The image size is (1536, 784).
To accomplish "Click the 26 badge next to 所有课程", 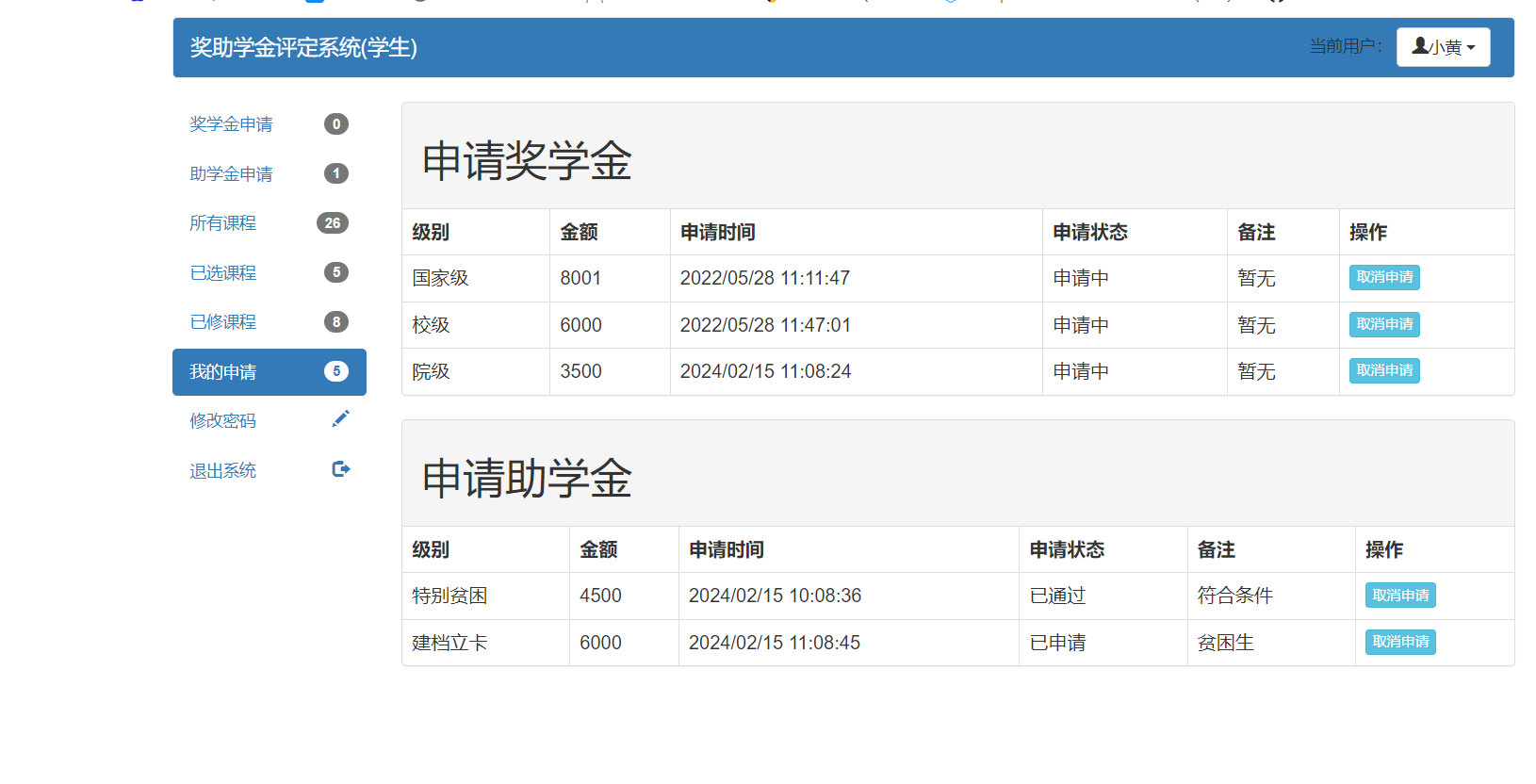I will coord(333,223).
